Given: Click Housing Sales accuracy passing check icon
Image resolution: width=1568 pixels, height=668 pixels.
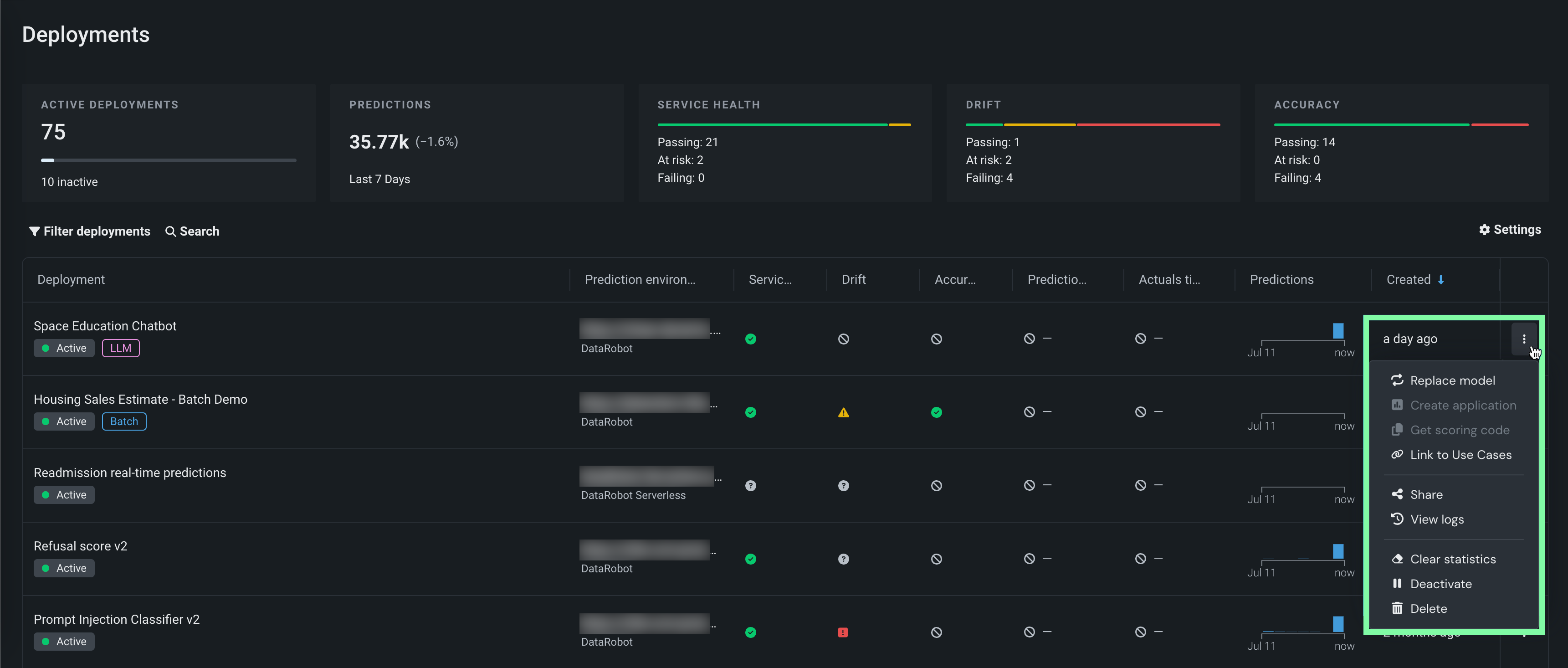Looking at the screenshot, I should click(x=936, y=412).
